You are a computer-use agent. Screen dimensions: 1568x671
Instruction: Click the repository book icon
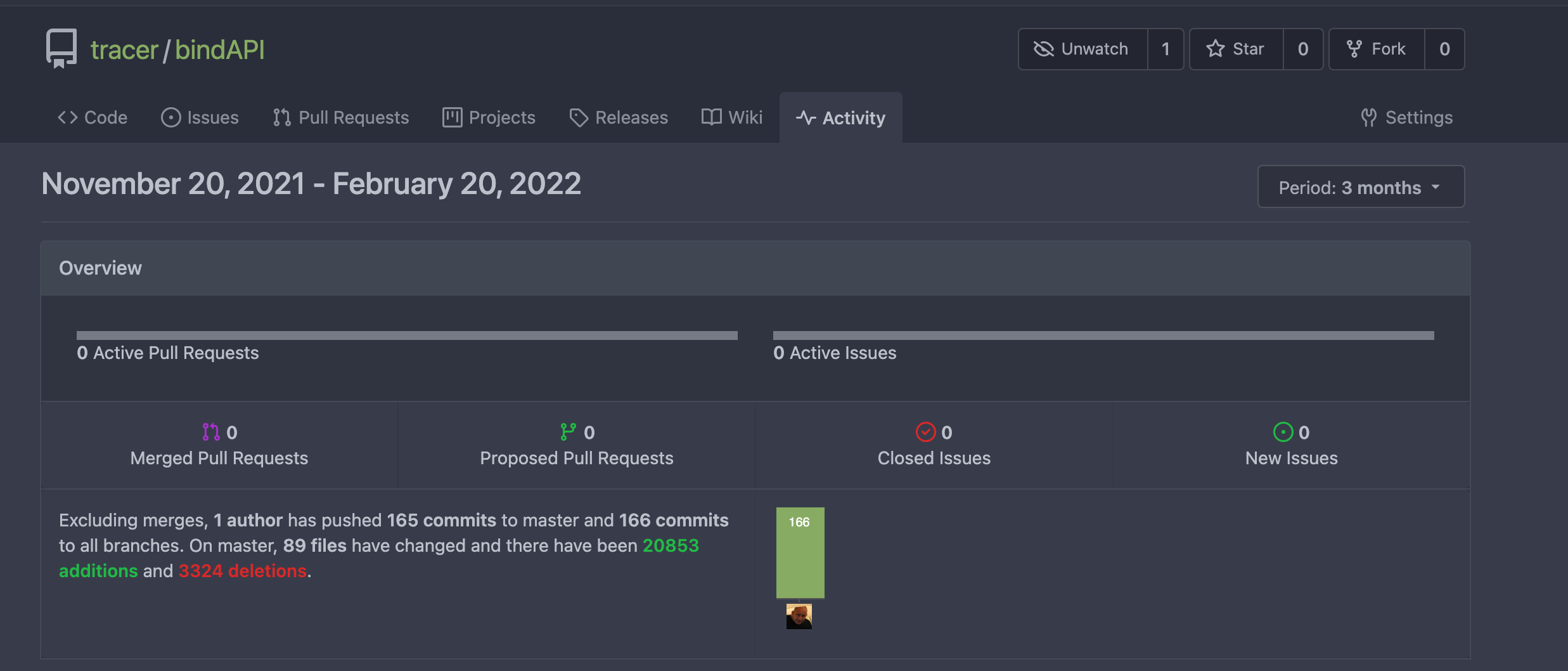tap(61, 48)
